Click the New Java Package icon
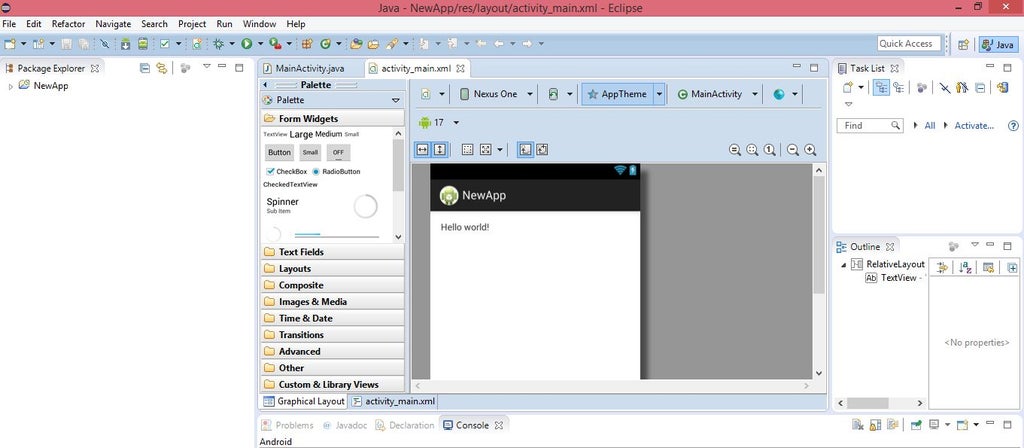Screen dimensions: 1024x448 click(307, 44)
